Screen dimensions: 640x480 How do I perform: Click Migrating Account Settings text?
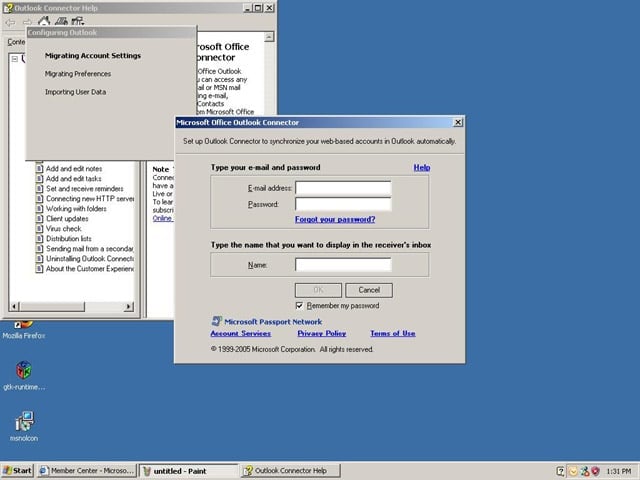click(93, 56)
